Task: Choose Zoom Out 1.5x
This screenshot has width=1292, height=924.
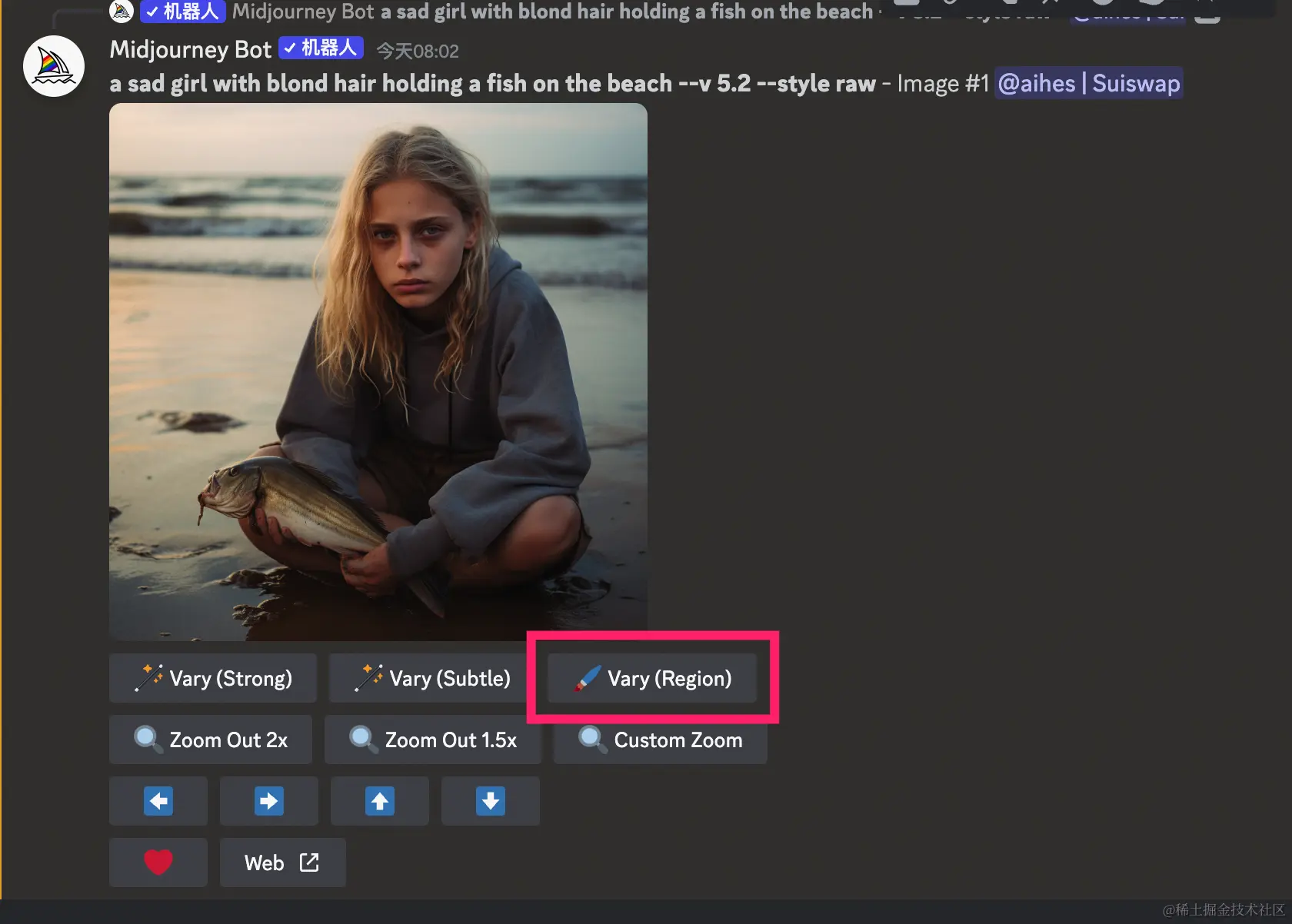Action: [x=433, y=740]
